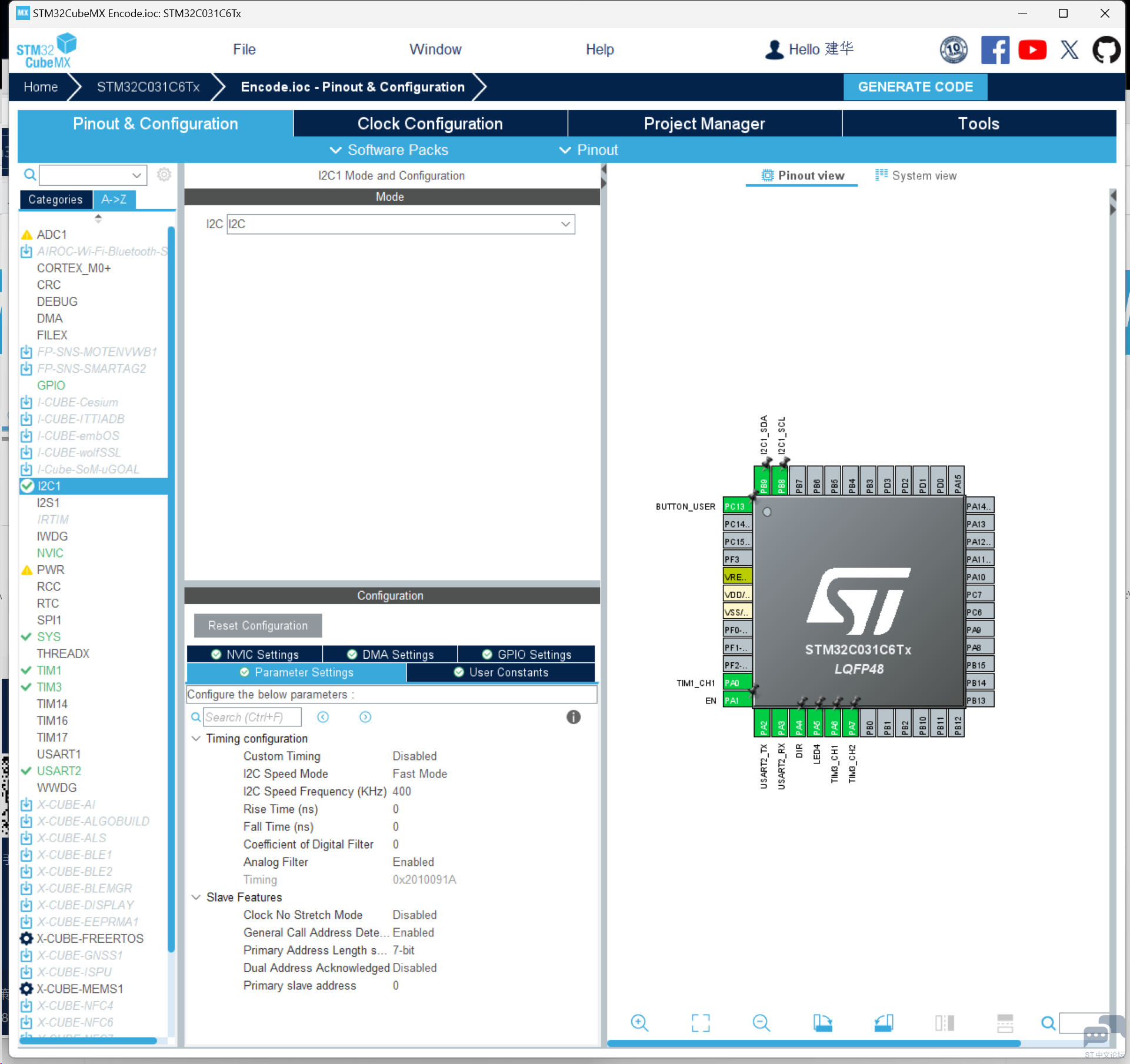Image resolution: width=1130 pixels, height=1064 pixels.
Task: Go to Home breadcrumb
Action: tap(41, 87)
